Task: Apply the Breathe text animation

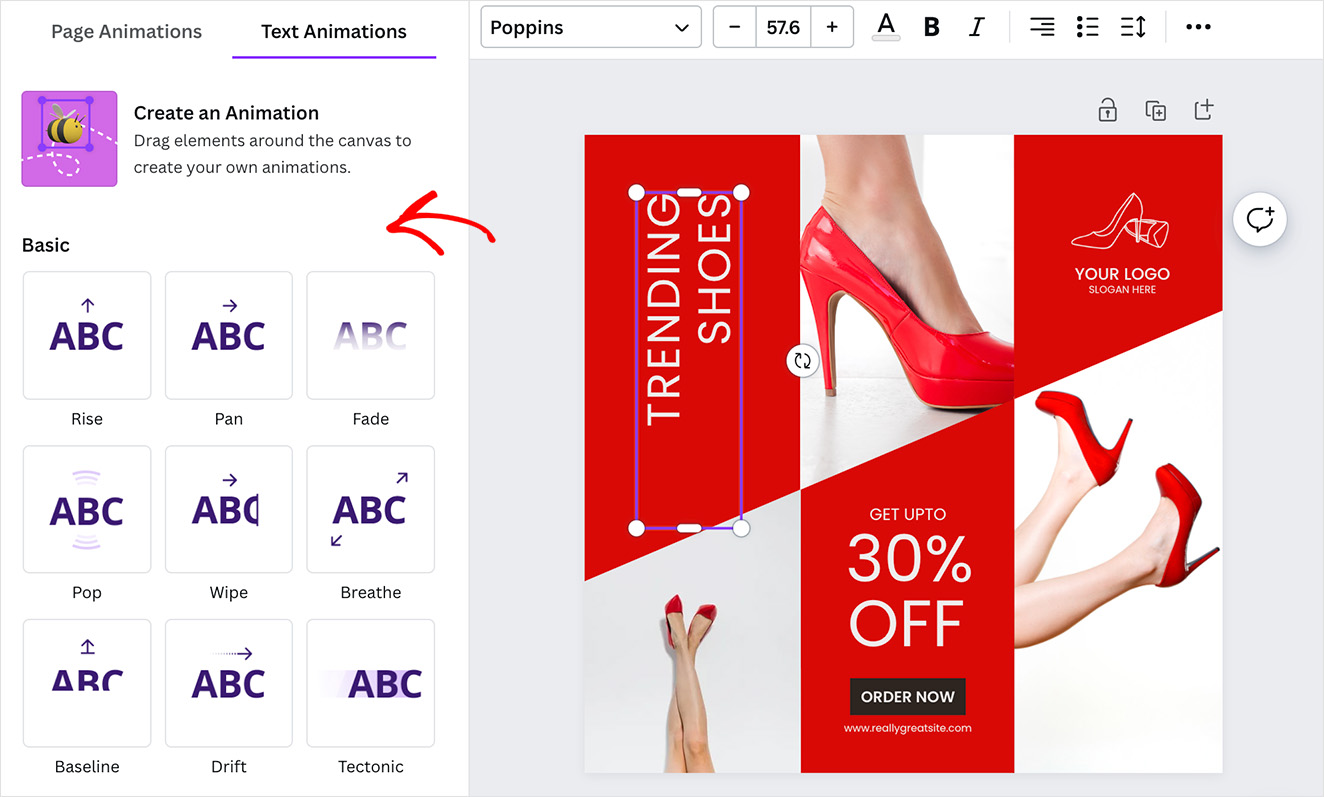Action: pos(370,510)
